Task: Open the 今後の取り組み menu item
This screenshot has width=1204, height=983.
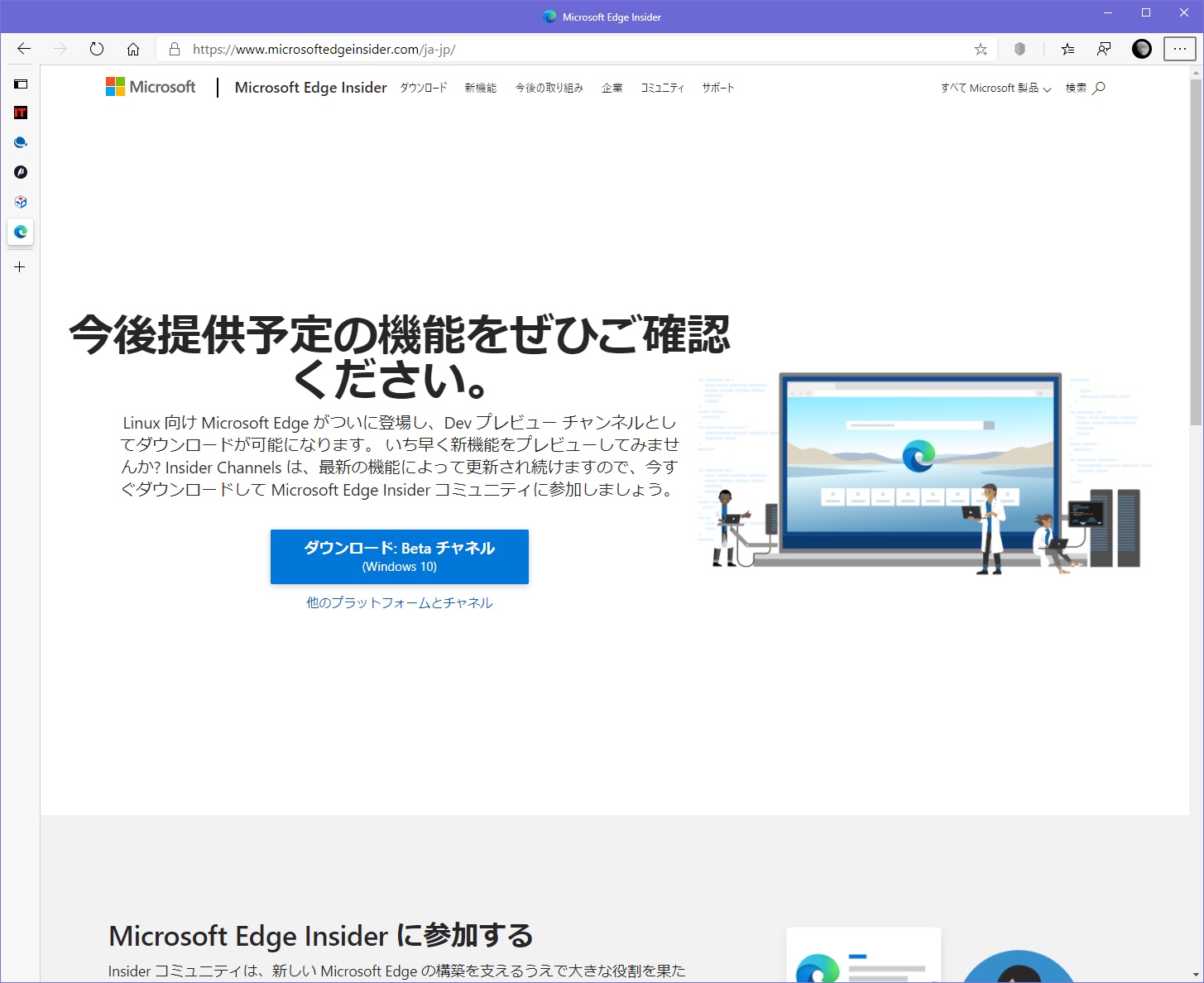Action: pyautogui.click(x=549, y=88)
